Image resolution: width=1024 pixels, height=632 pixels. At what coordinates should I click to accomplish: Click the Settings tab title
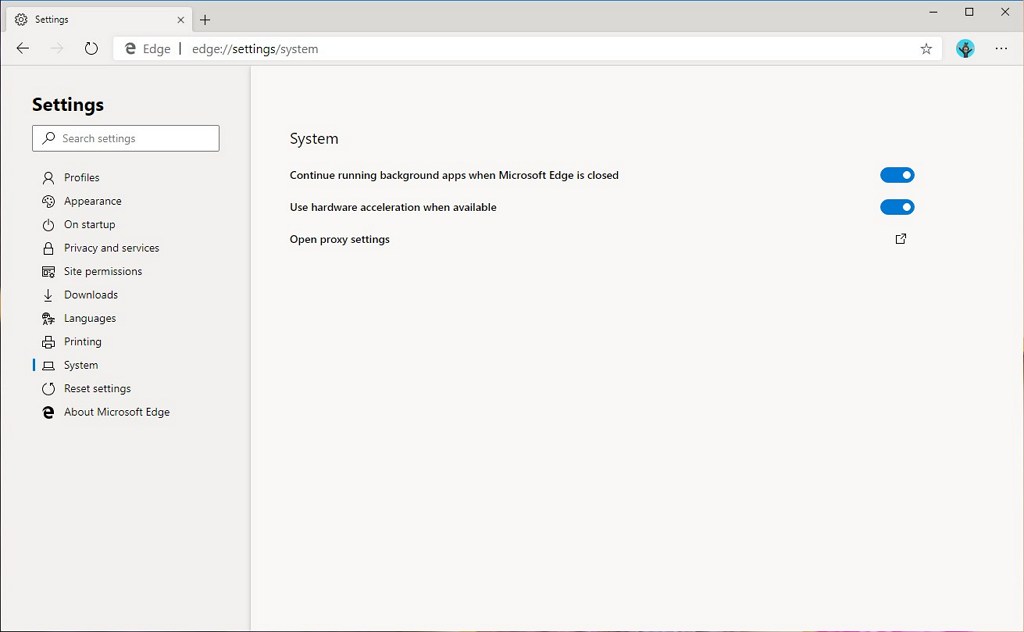(x=52, y=20)
